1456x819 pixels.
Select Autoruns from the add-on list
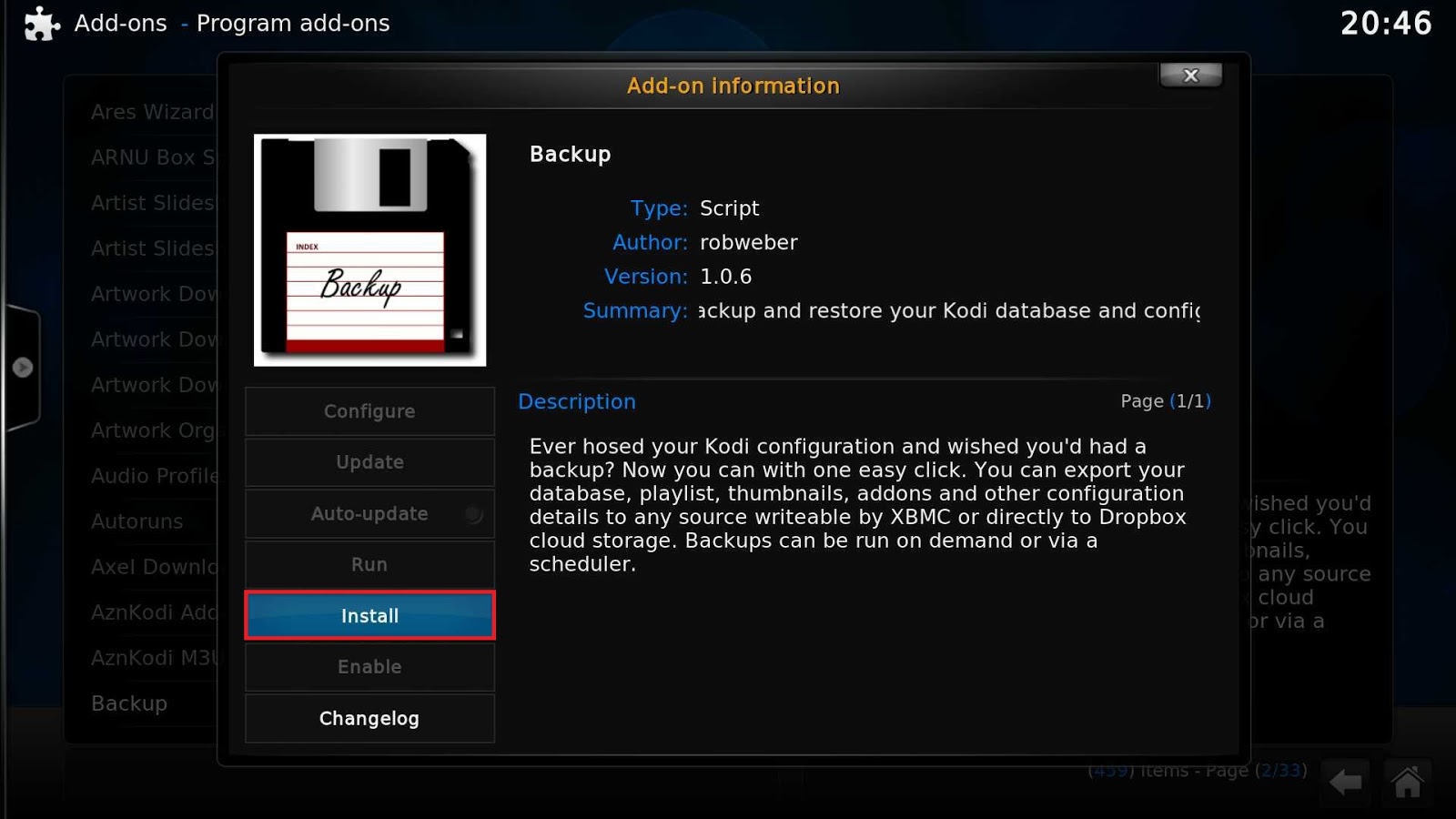(x=136, y=521)
